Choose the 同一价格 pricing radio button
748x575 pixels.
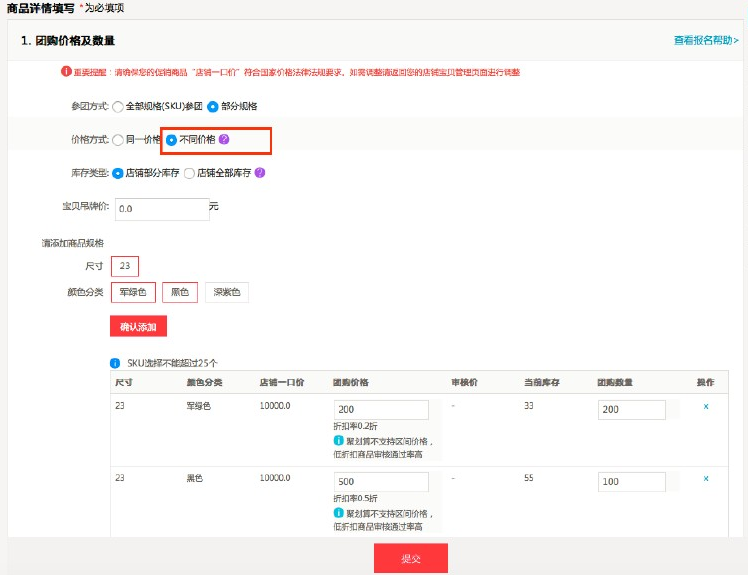pos(118,140)
